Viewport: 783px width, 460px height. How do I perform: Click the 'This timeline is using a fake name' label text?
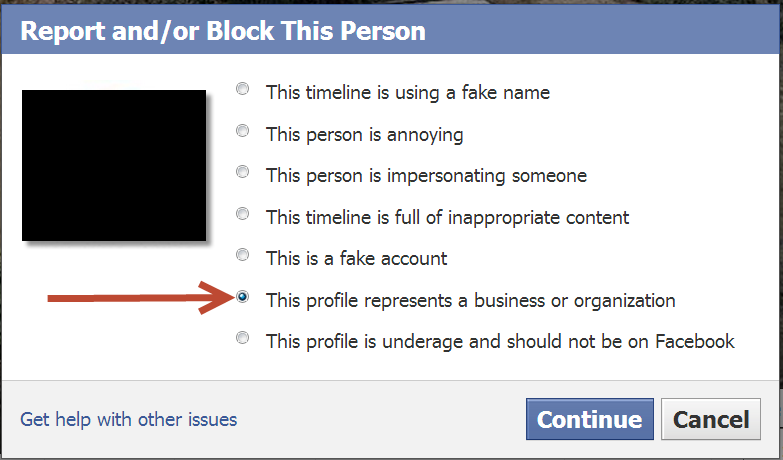click(407, 92)
